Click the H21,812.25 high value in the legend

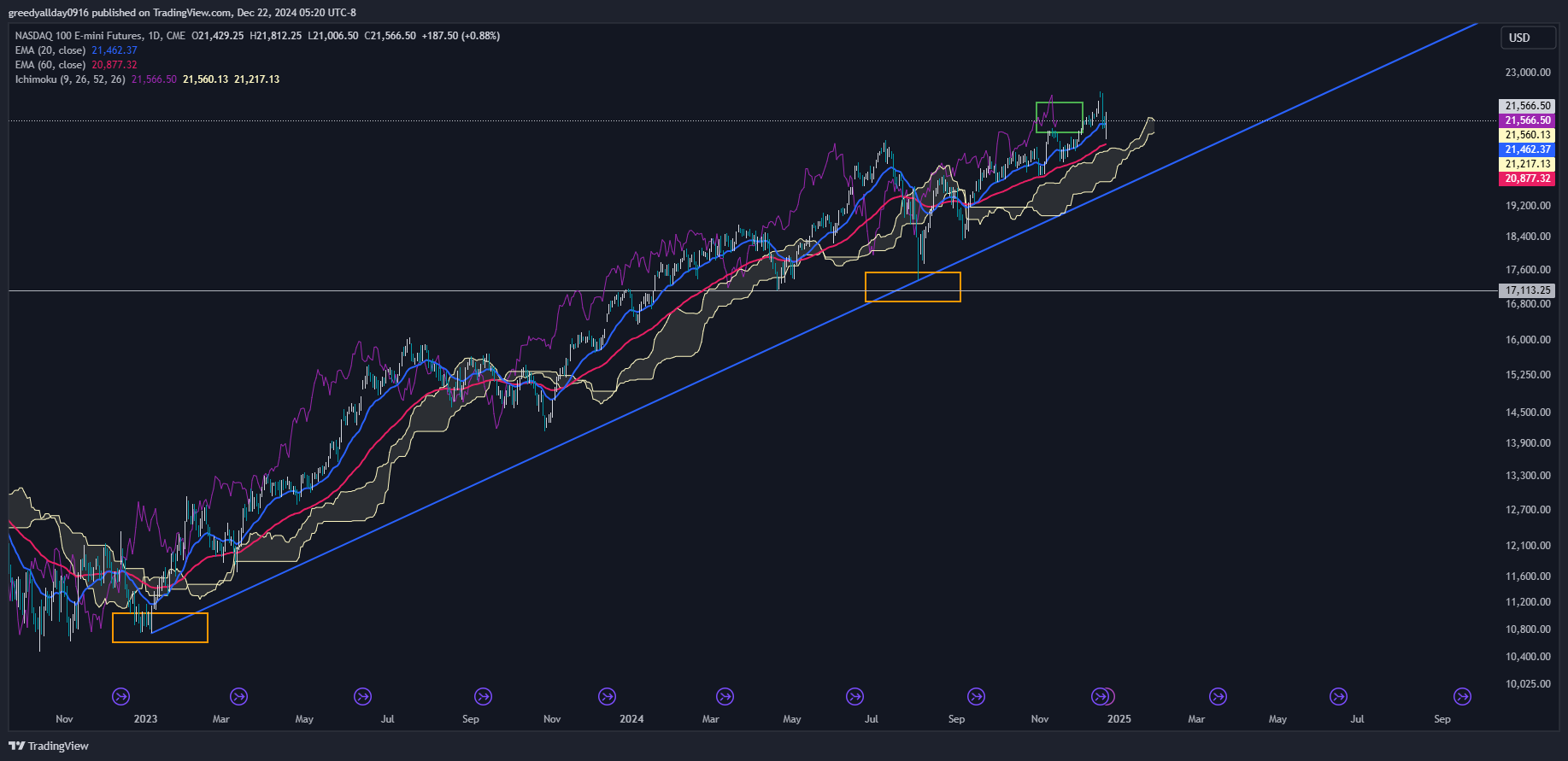(x=276, y=36)
